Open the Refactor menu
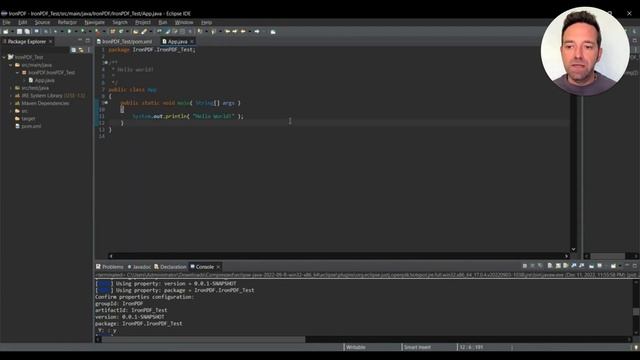This screenshot has width=640, height=360. click(67, 22)
